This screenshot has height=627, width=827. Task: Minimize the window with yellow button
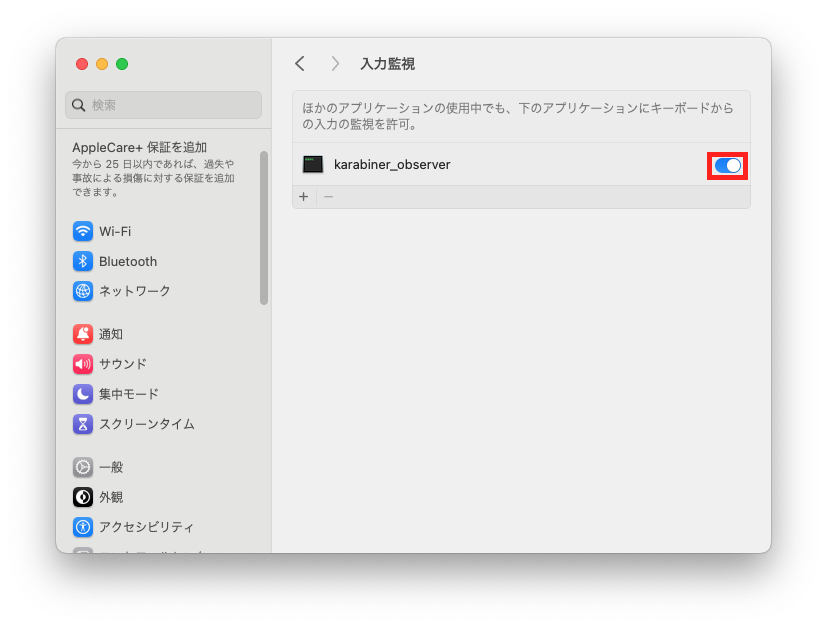(102, 64)
